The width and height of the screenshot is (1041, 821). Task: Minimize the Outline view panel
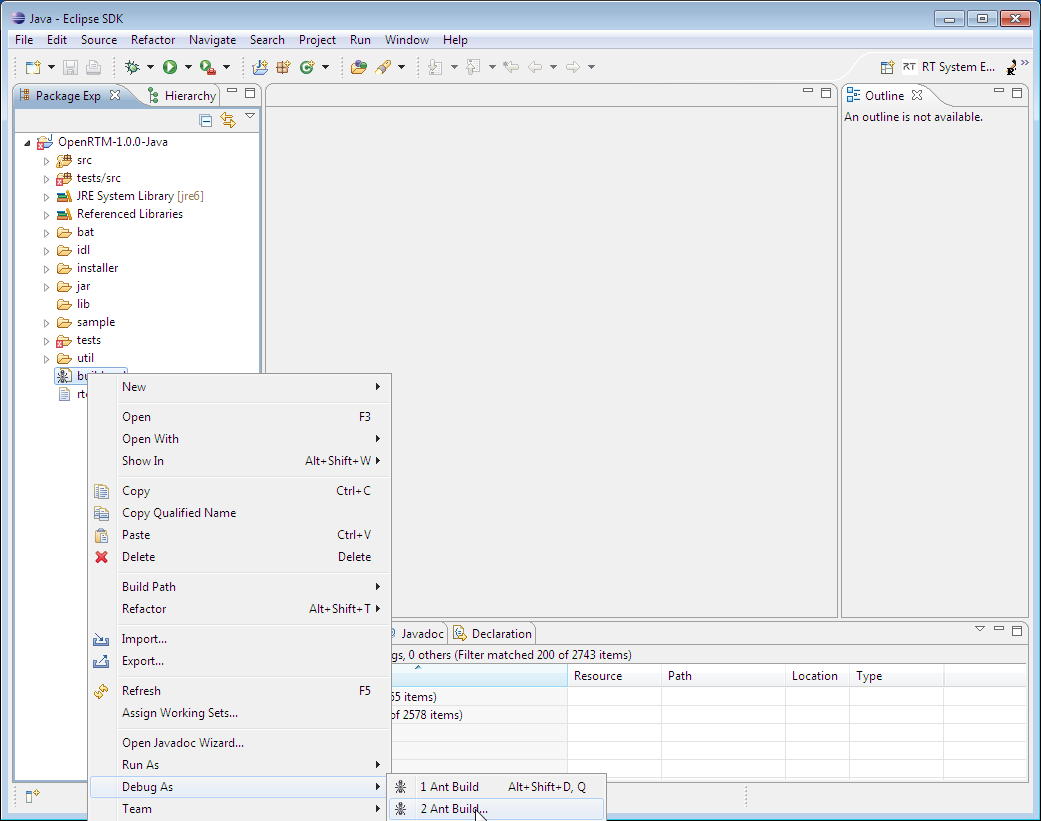(x=999, y=92)
